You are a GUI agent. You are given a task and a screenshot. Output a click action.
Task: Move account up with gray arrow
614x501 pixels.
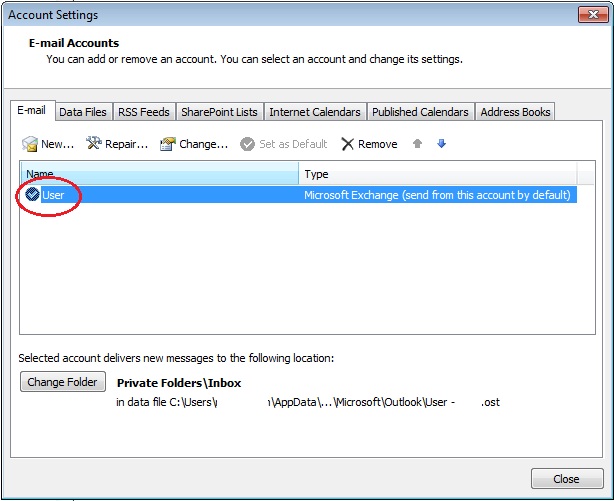[417, 143]
